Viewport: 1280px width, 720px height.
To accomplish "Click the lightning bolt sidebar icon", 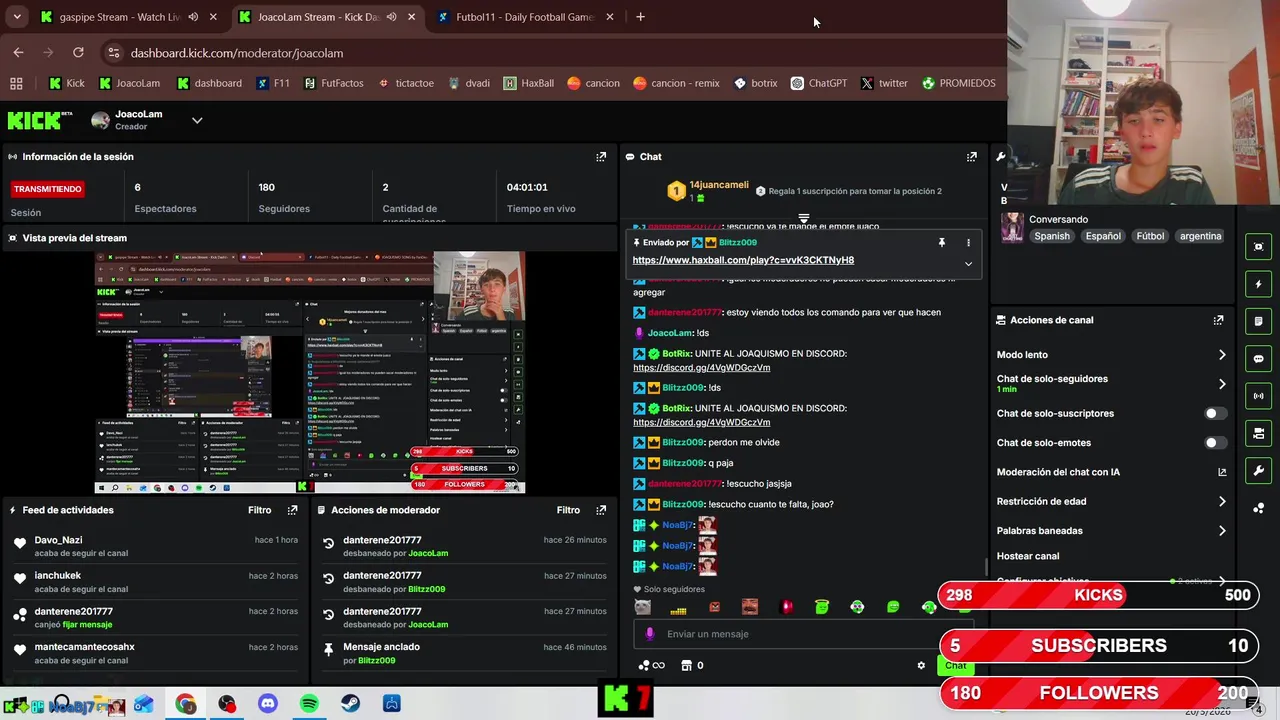I will [x=1258, y=284].
